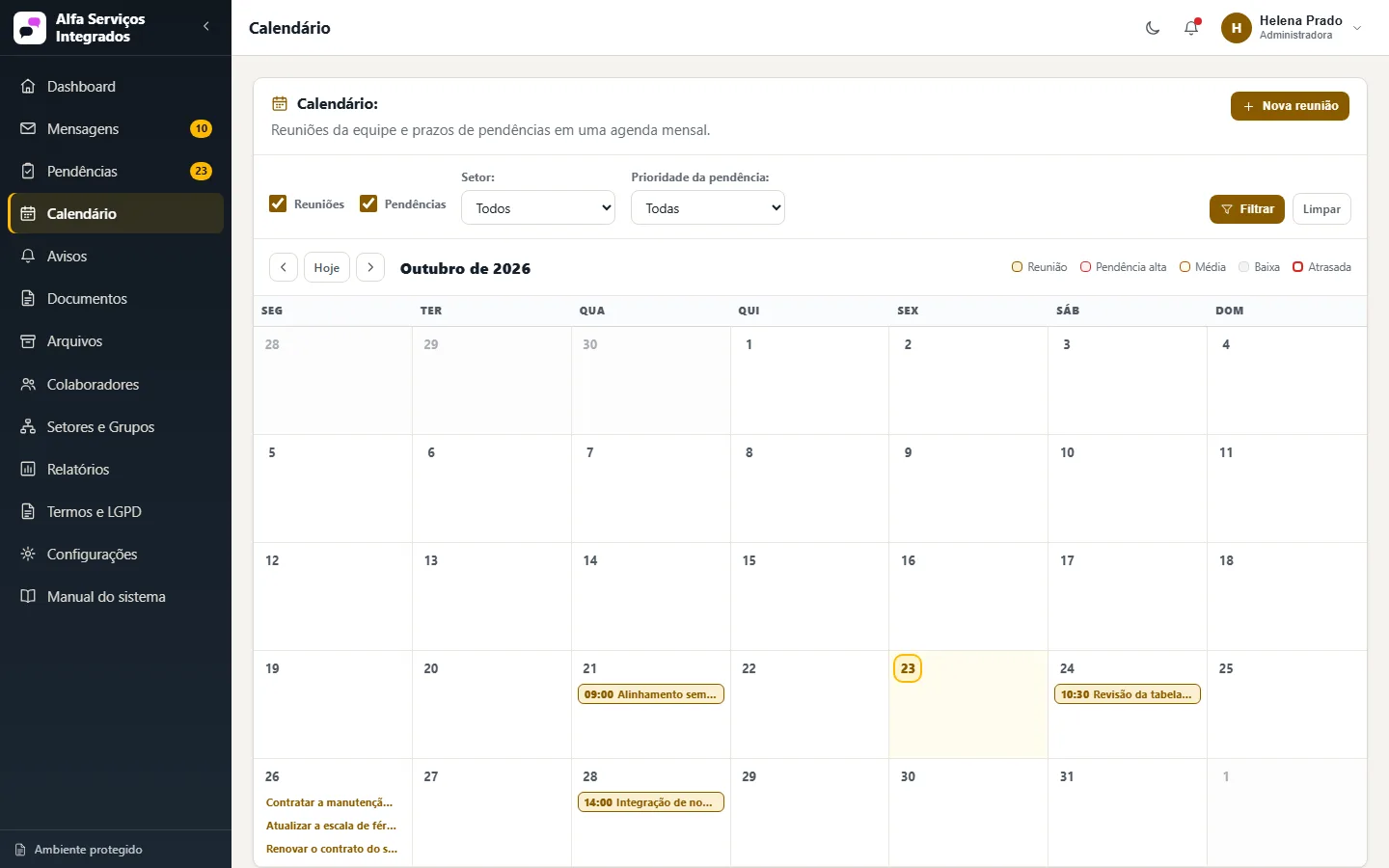Viewport: 1389px width, 868px height.
Task: Go to the previous month
Action: pyautogui.click(x=284, y=267)
